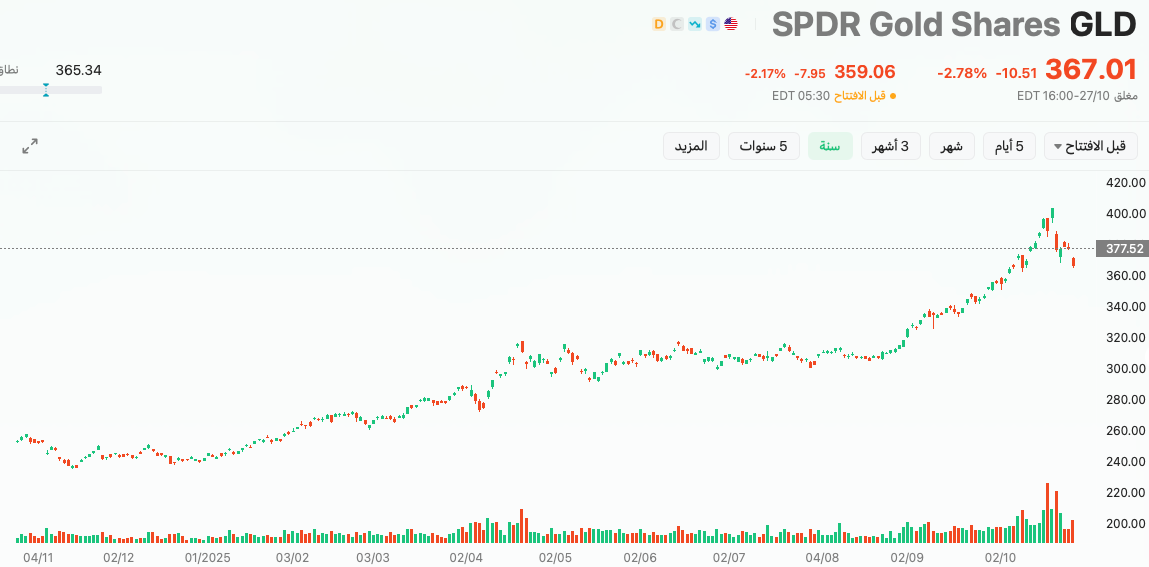Click the US flag icon

point(731,24)
